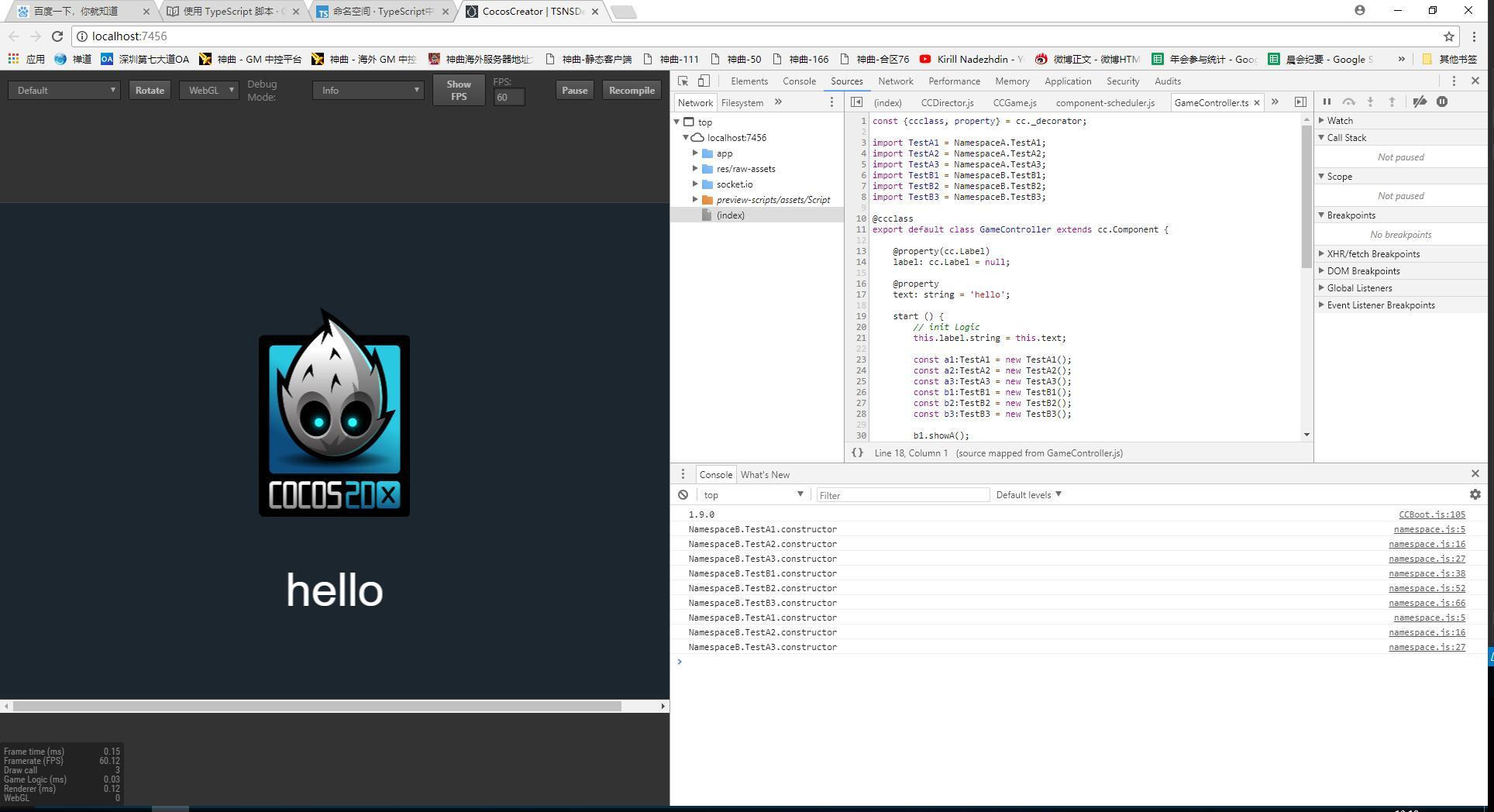Open the 应用 apps bookmark shortcut

27,59
